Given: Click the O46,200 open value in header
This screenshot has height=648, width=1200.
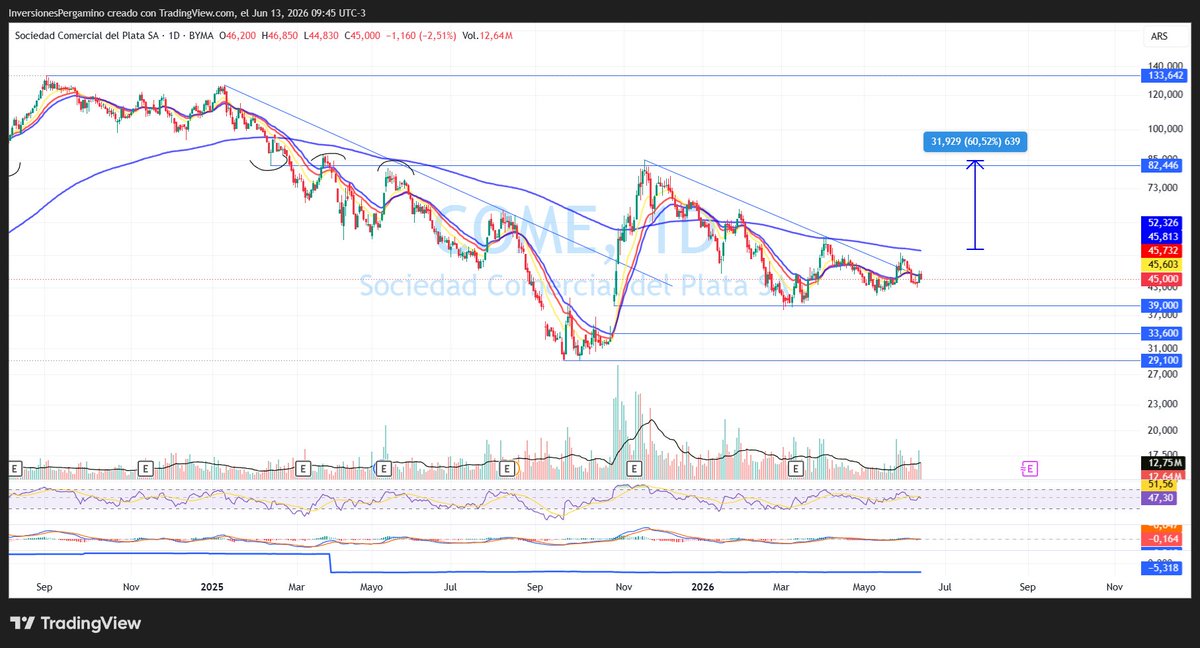Looking at the screenshot, I should click(236, 36).
